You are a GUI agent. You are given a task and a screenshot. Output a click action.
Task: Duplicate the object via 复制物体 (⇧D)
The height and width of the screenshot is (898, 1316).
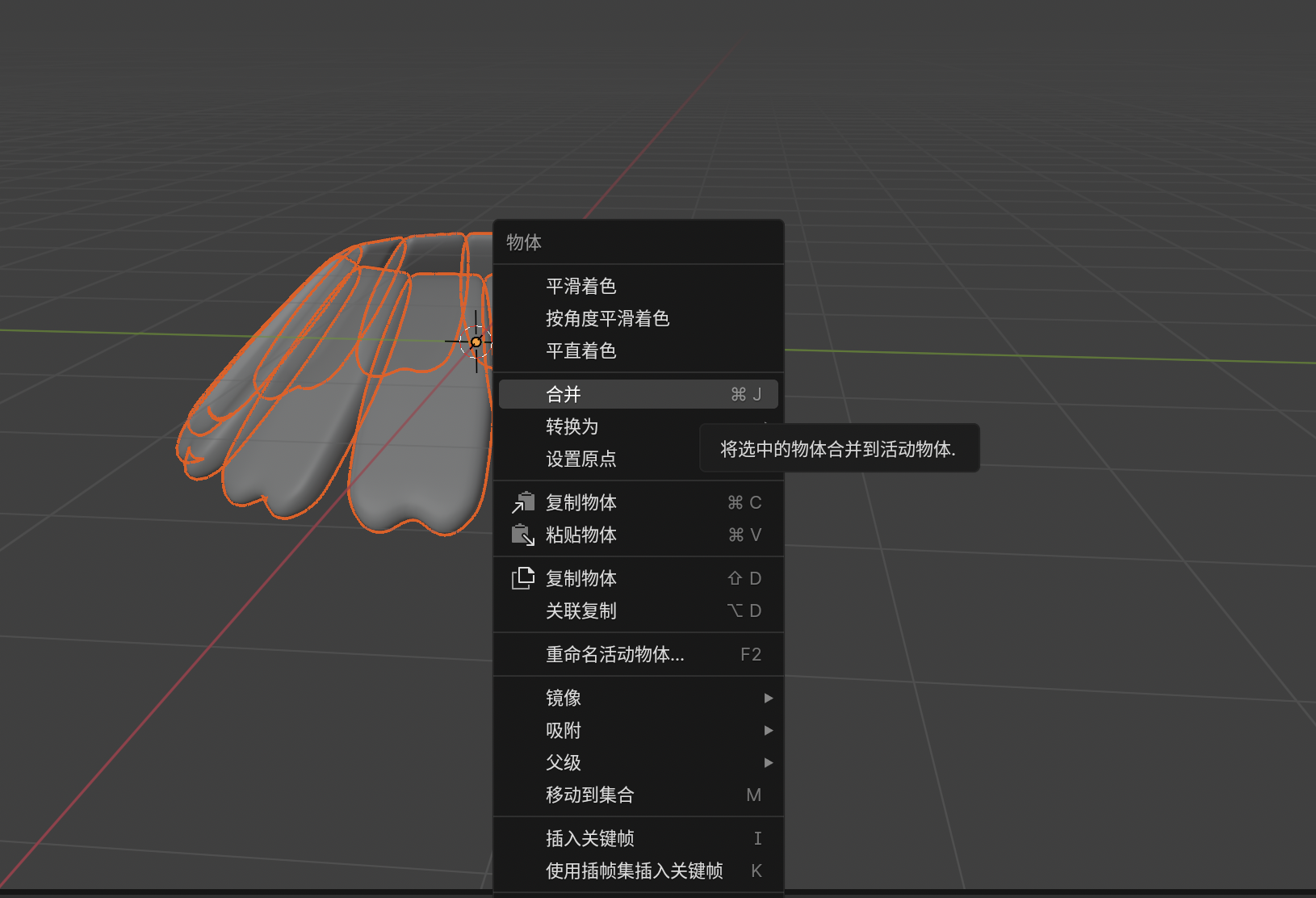[582, 577]
